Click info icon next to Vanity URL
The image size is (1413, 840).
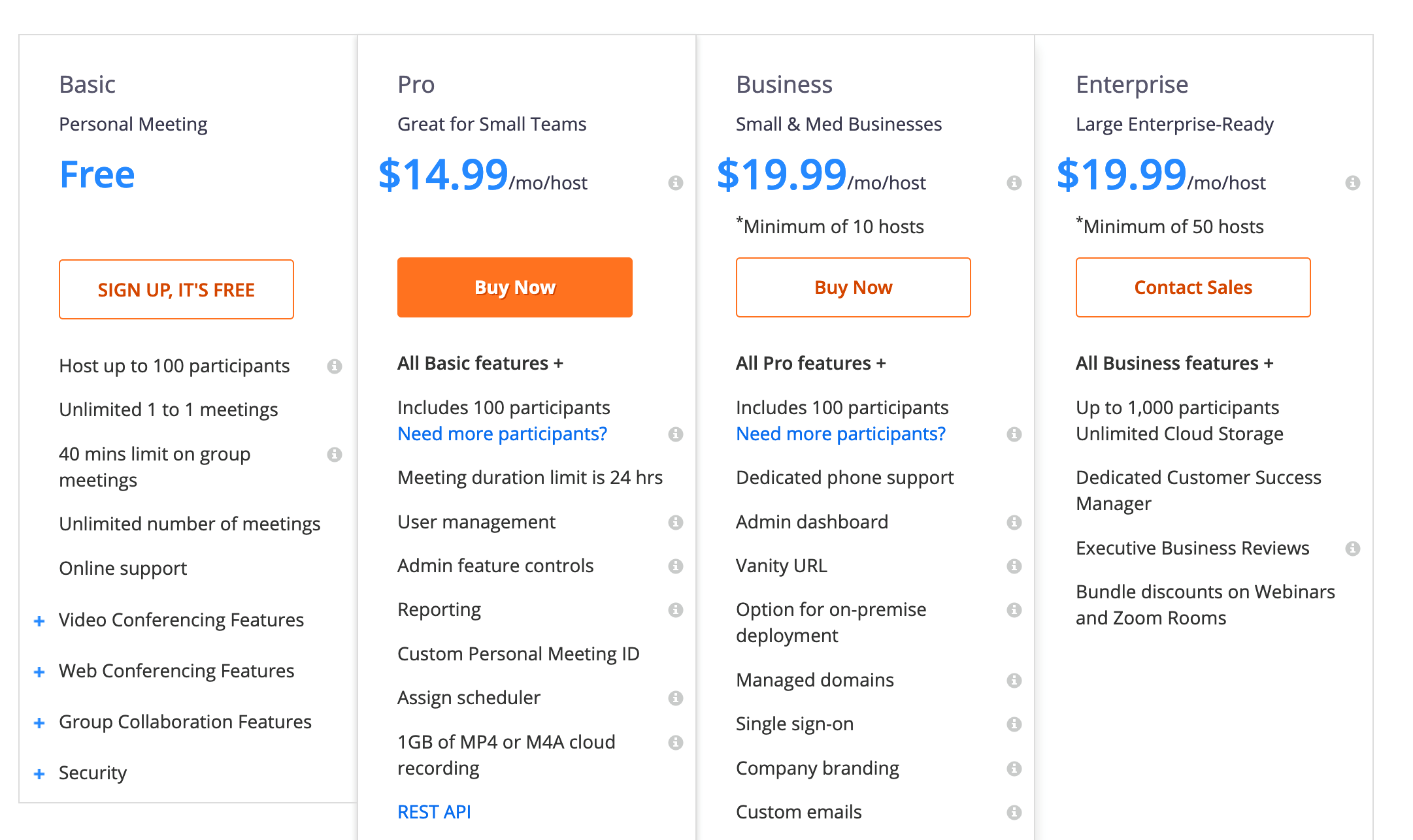pyautogui.click(x=1014, y=566)
